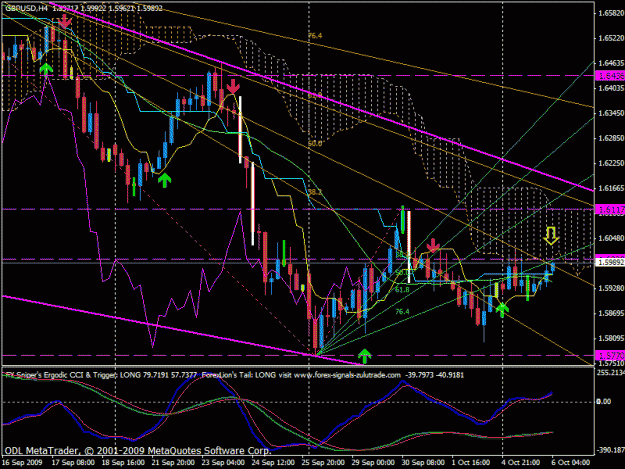Click the 255.2134 indicator scale value
The width and height of the screenshot is (625, 469).
pyautogui.click(x=610, y=372)
